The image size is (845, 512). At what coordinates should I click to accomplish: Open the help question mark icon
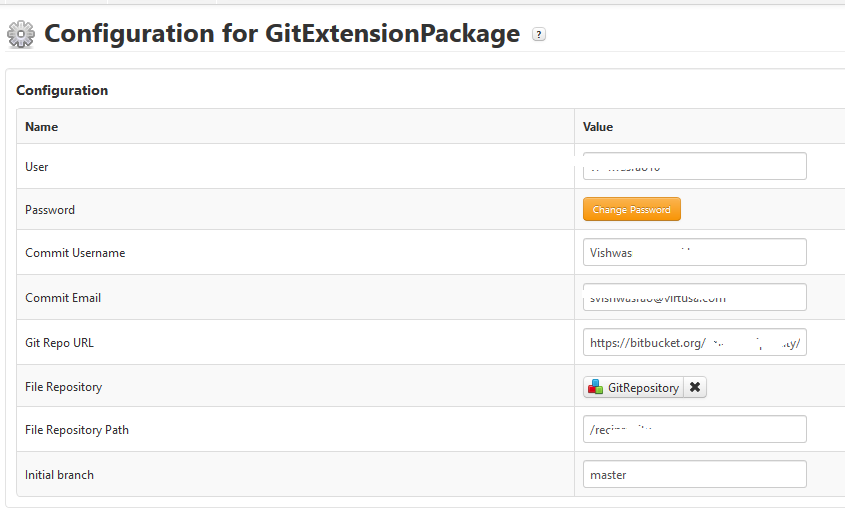[x=539, y=35]
